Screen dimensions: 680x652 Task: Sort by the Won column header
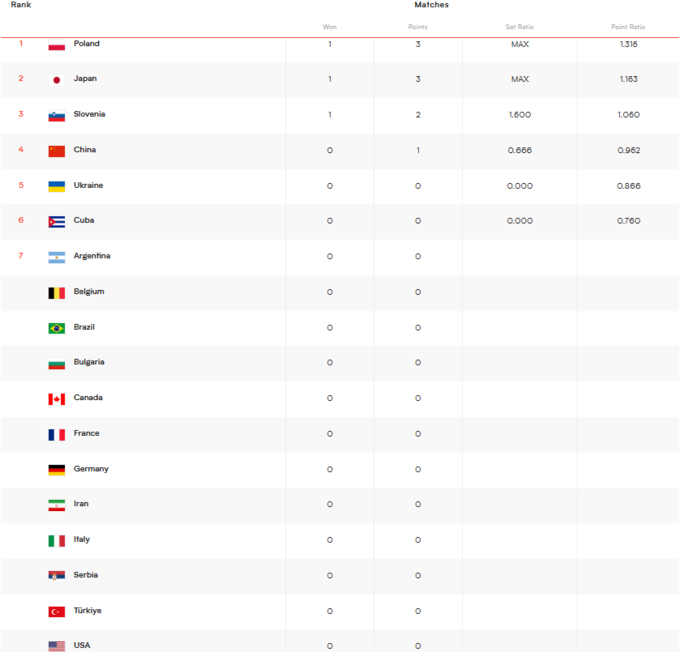(x=330, y=27)
